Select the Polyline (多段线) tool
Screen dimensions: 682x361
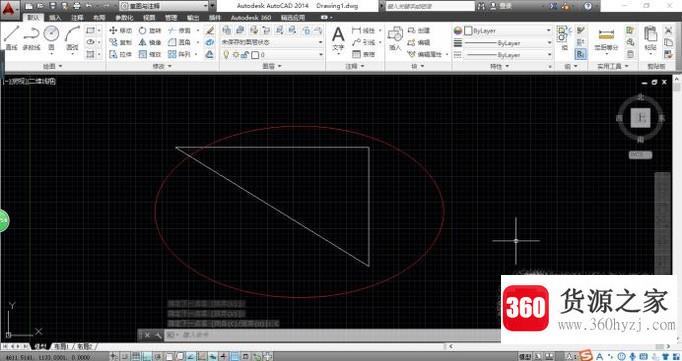pyautogui.click(x=31, y=37)
